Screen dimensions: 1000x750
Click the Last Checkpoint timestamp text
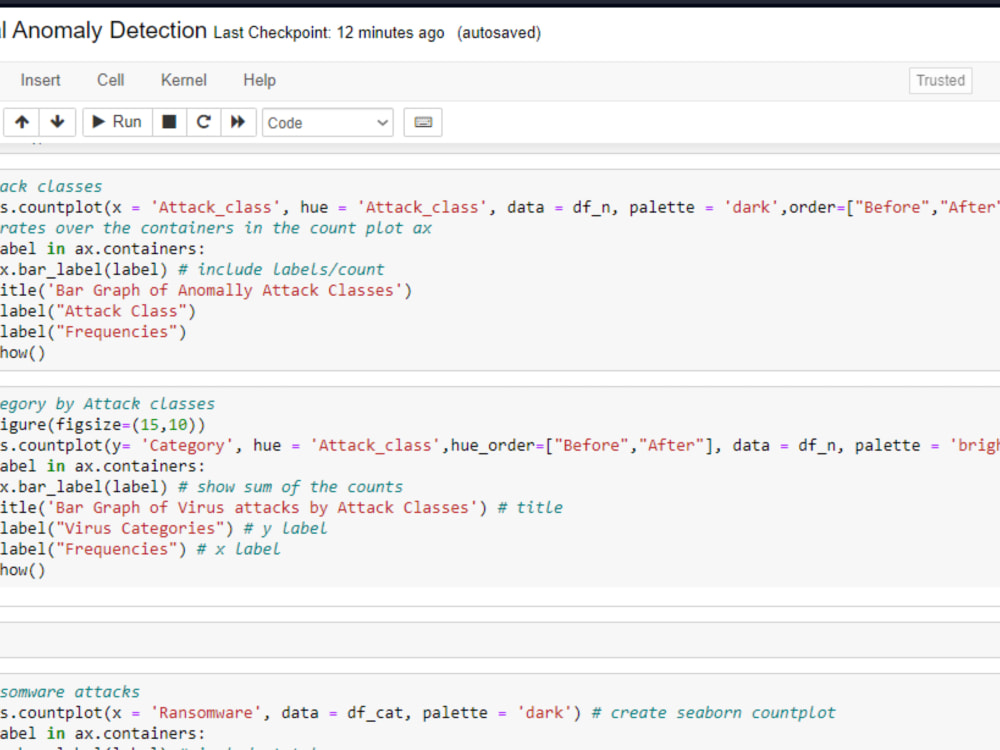click(x=331, y=32)
